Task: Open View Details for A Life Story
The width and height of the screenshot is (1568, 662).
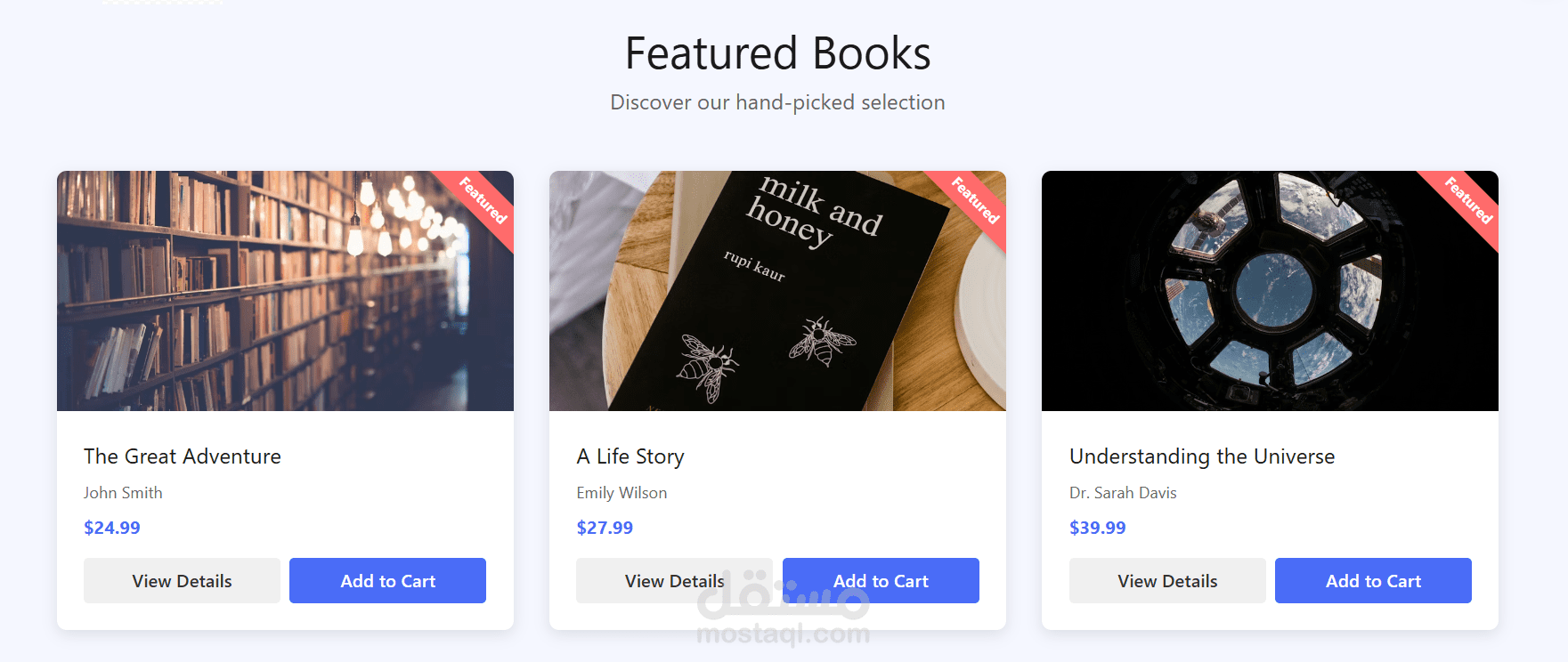Action: 674,581
